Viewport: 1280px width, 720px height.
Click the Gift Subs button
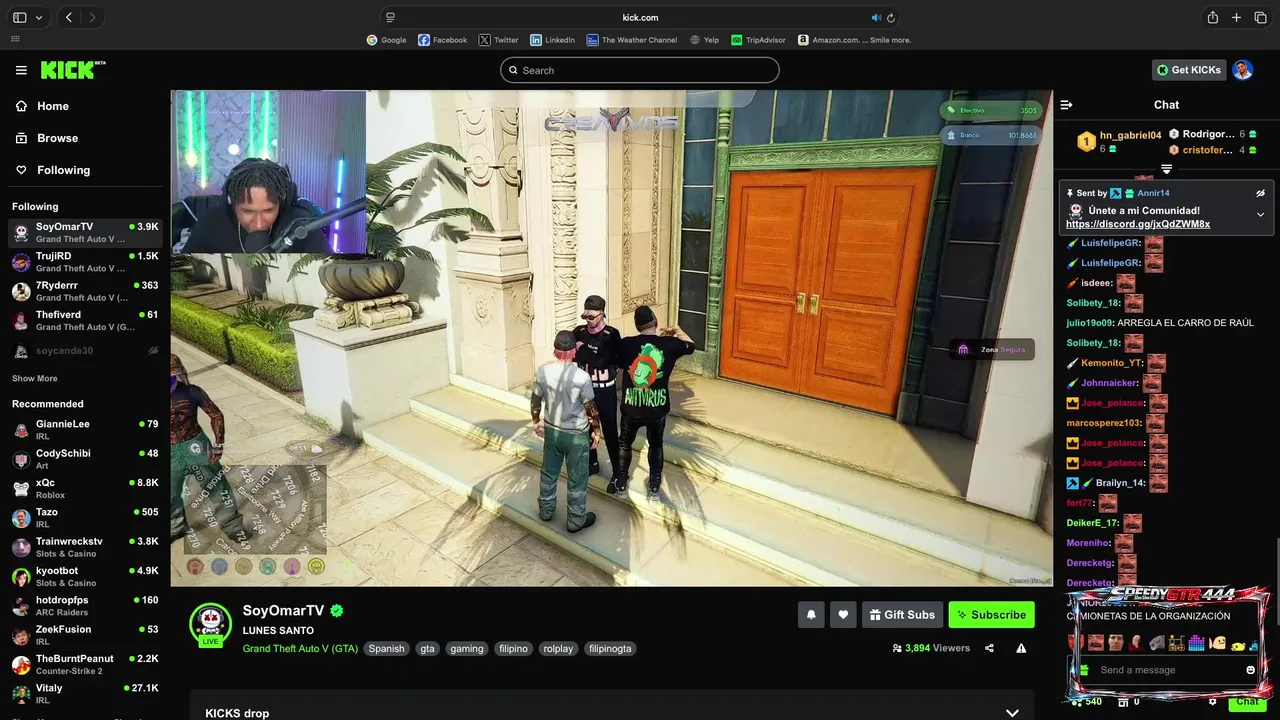tap(902, 615)
